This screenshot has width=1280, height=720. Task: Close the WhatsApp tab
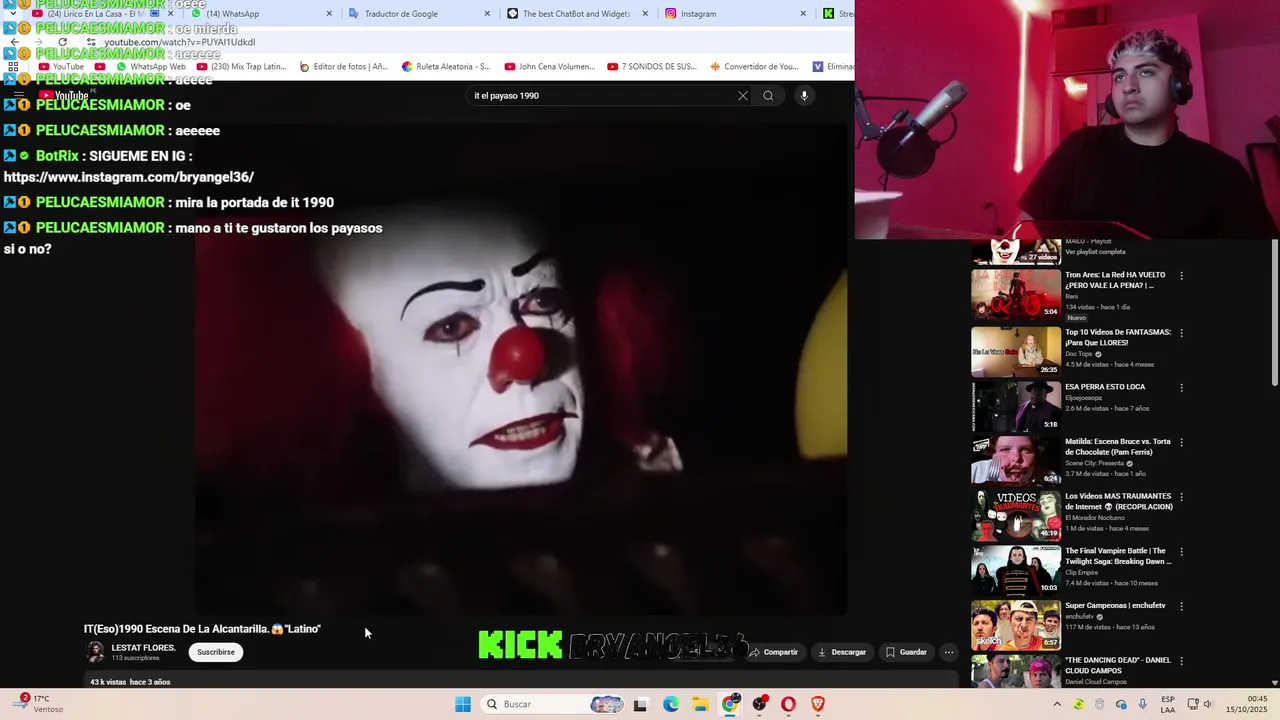point(329,14)
